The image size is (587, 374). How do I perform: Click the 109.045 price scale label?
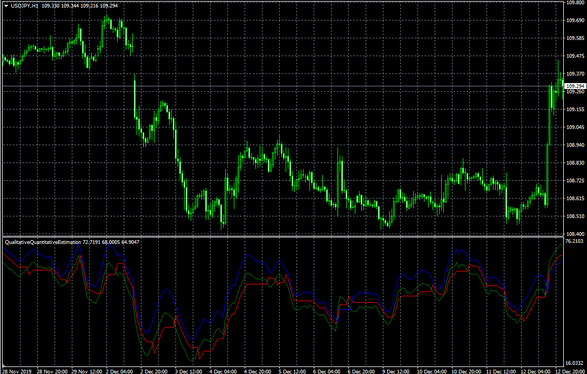point(575,127)
